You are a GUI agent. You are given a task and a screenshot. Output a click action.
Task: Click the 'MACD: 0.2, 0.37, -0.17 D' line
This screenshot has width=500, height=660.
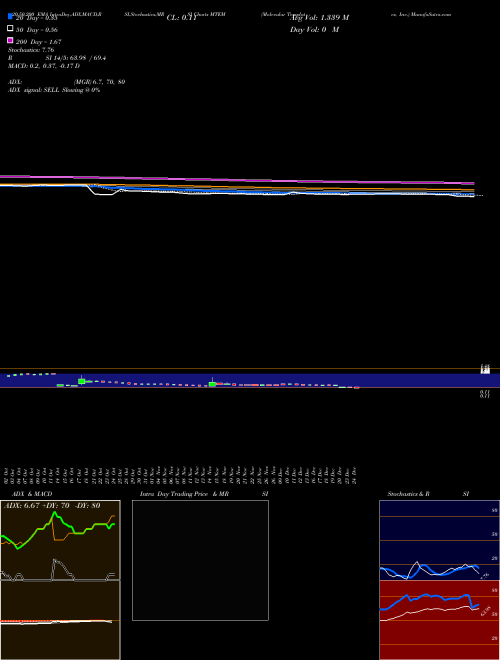[x=44, y=66]
